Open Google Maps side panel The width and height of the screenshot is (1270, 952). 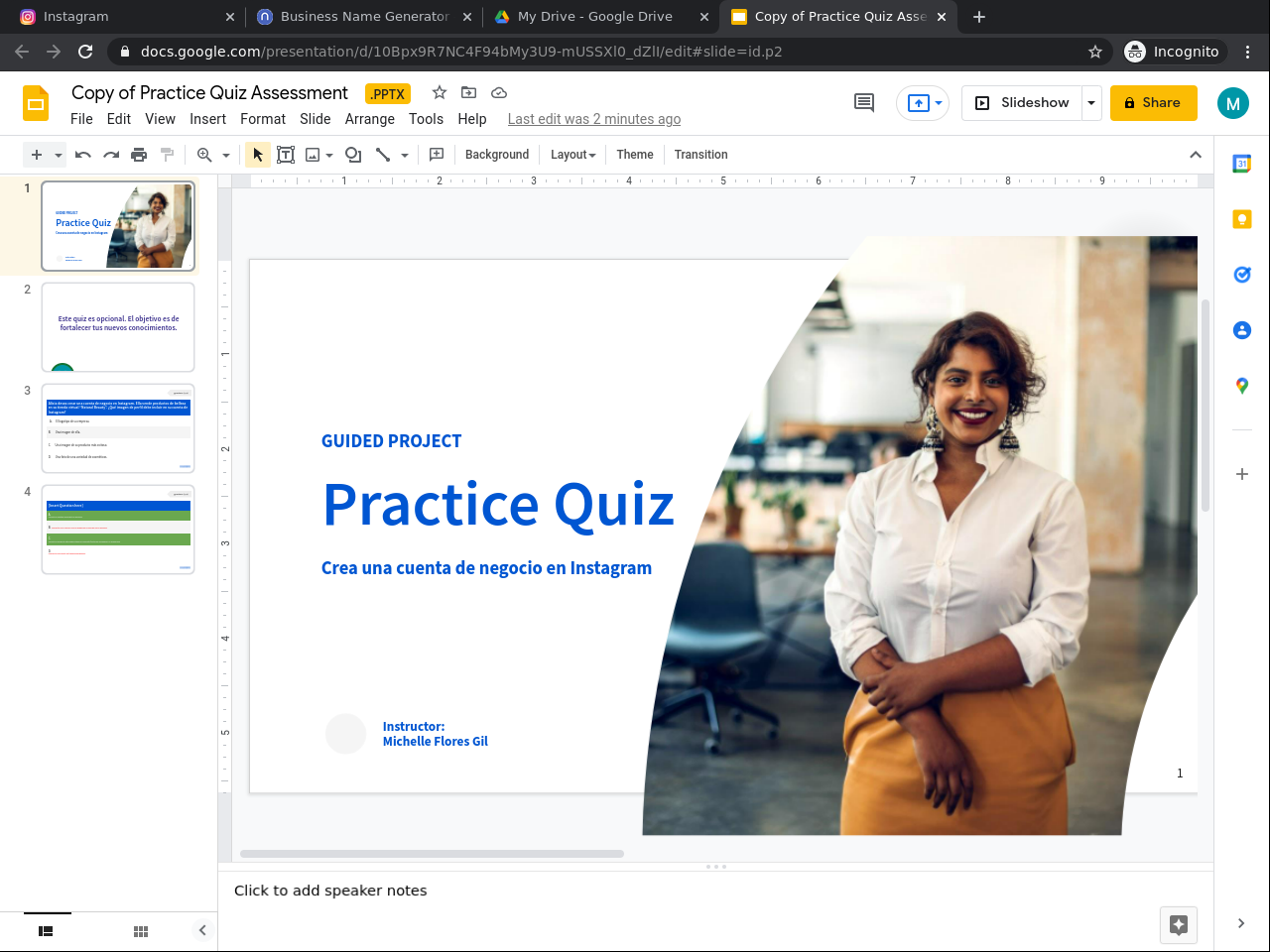coord(1242,386)
